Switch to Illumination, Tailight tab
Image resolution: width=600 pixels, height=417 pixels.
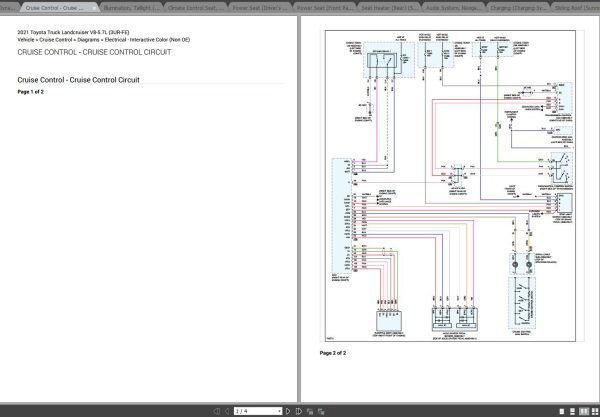coord(132,5)
